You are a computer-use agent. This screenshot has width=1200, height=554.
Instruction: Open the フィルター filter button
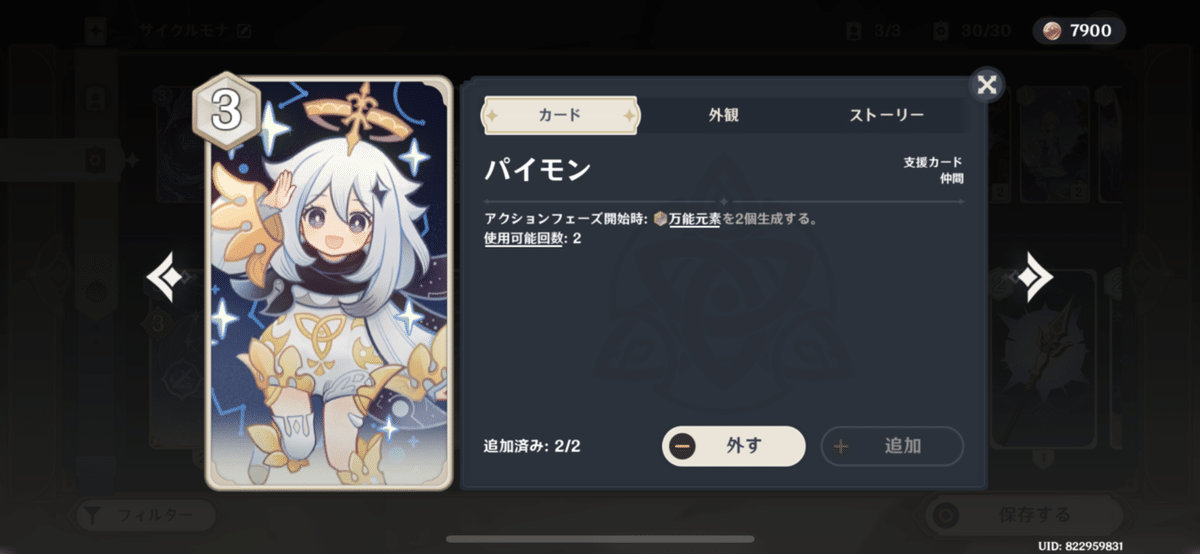point(146,516)
